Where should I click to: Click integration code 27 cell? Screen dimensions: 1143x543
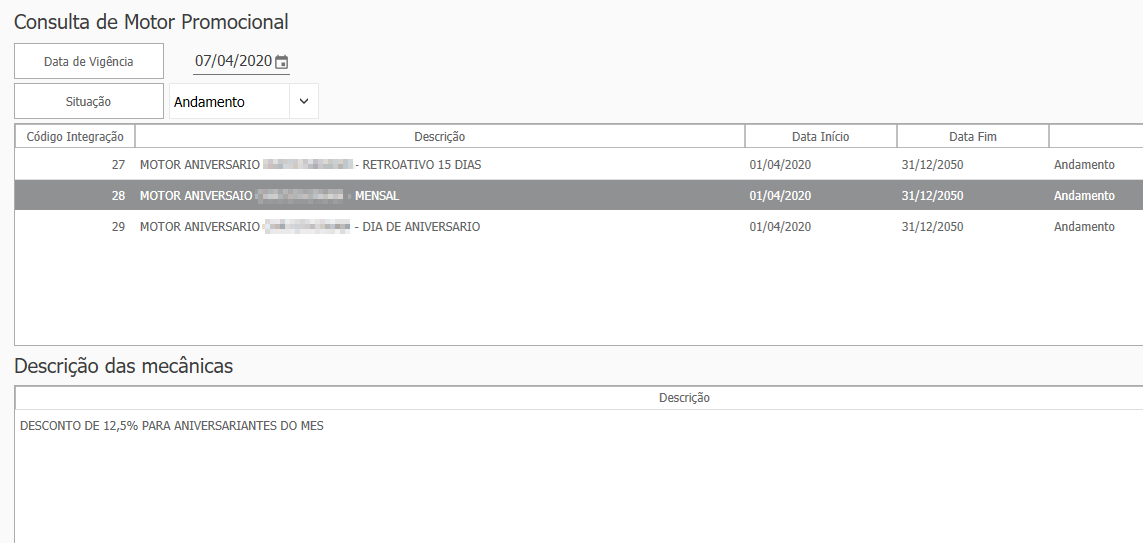[x=118, y=165]
